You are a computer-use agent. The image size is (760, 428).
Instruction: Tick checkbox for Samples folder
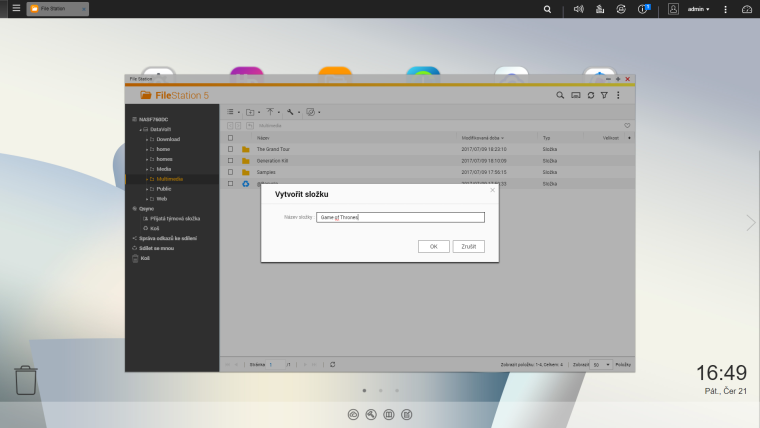[x=231, y=172]
